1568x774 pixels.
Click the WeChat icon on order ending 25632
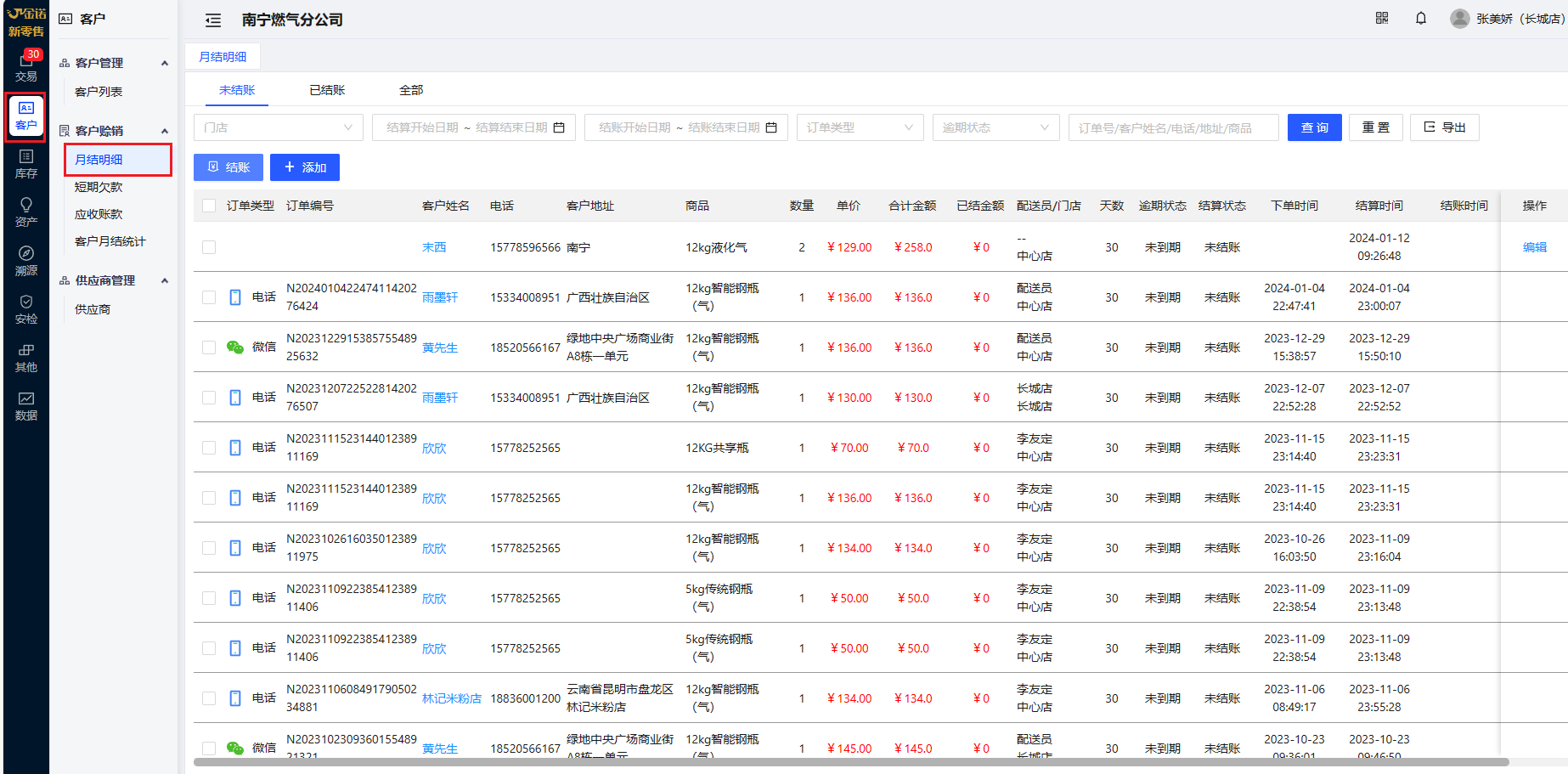coord(235,347)
